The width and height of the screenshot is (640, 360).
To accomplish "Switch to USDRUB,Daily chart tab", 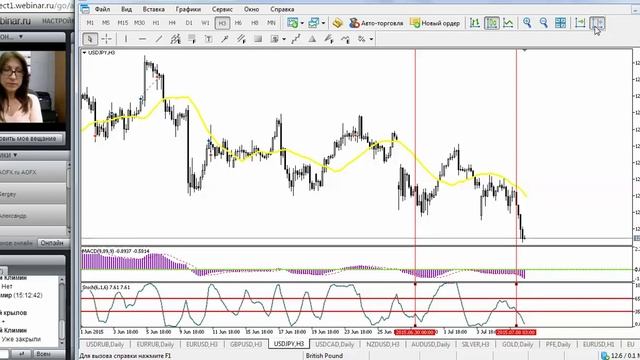I will [105, 344].
